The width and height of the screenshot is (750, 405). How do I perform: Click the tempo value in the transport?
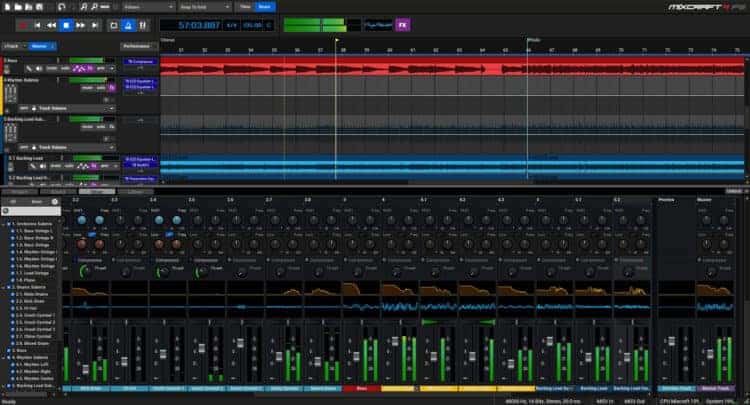pos(252,25)
